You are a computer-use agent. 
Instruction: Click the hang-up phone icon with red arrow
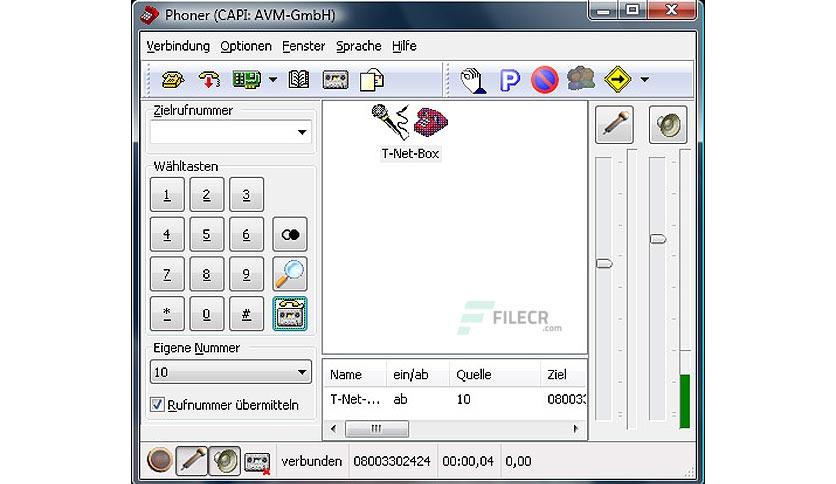click(x=209, y=80)
